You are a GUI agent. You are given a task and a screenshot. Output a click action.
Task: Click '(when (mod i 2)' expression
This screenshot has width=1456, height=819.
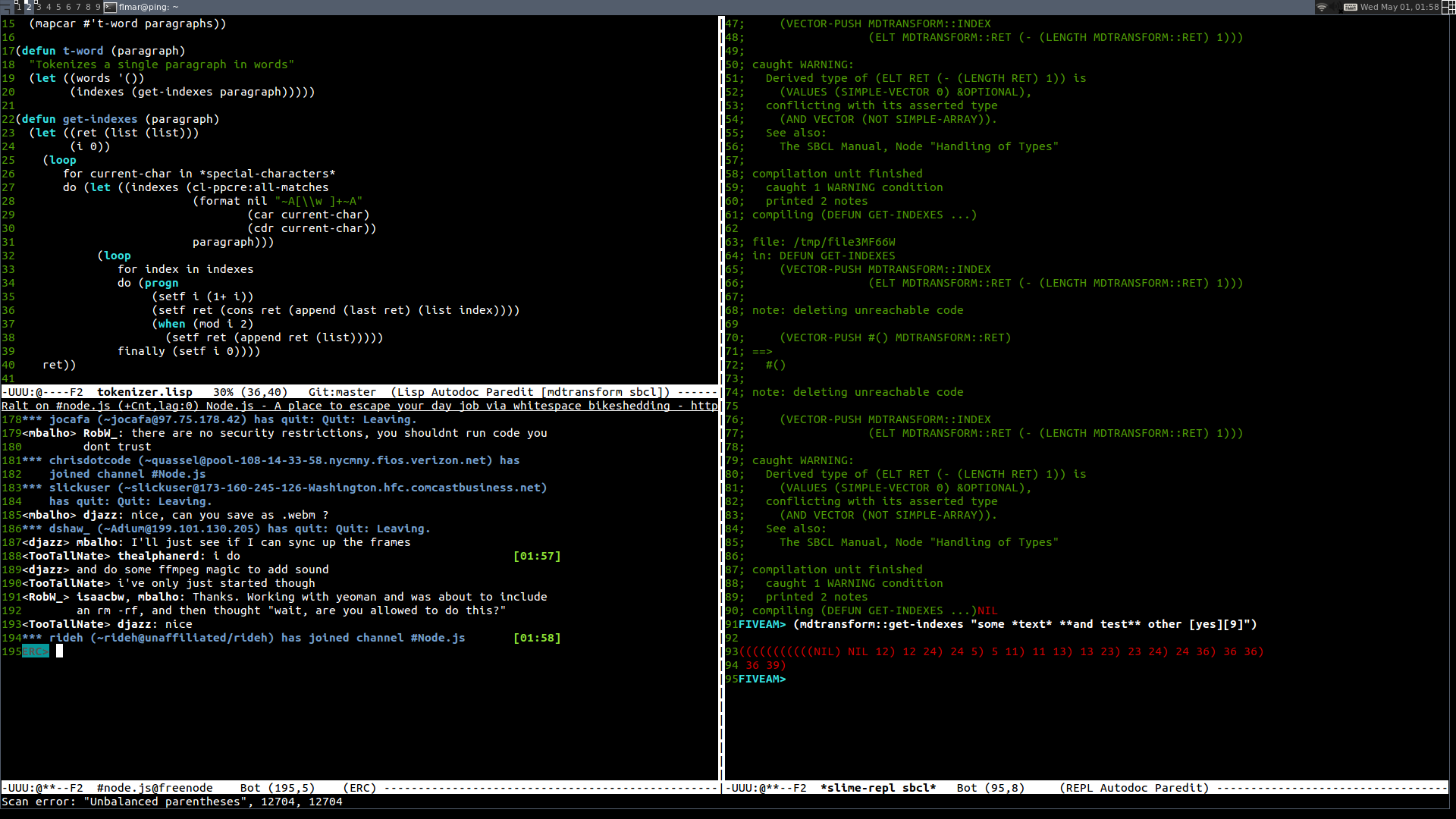202,324
